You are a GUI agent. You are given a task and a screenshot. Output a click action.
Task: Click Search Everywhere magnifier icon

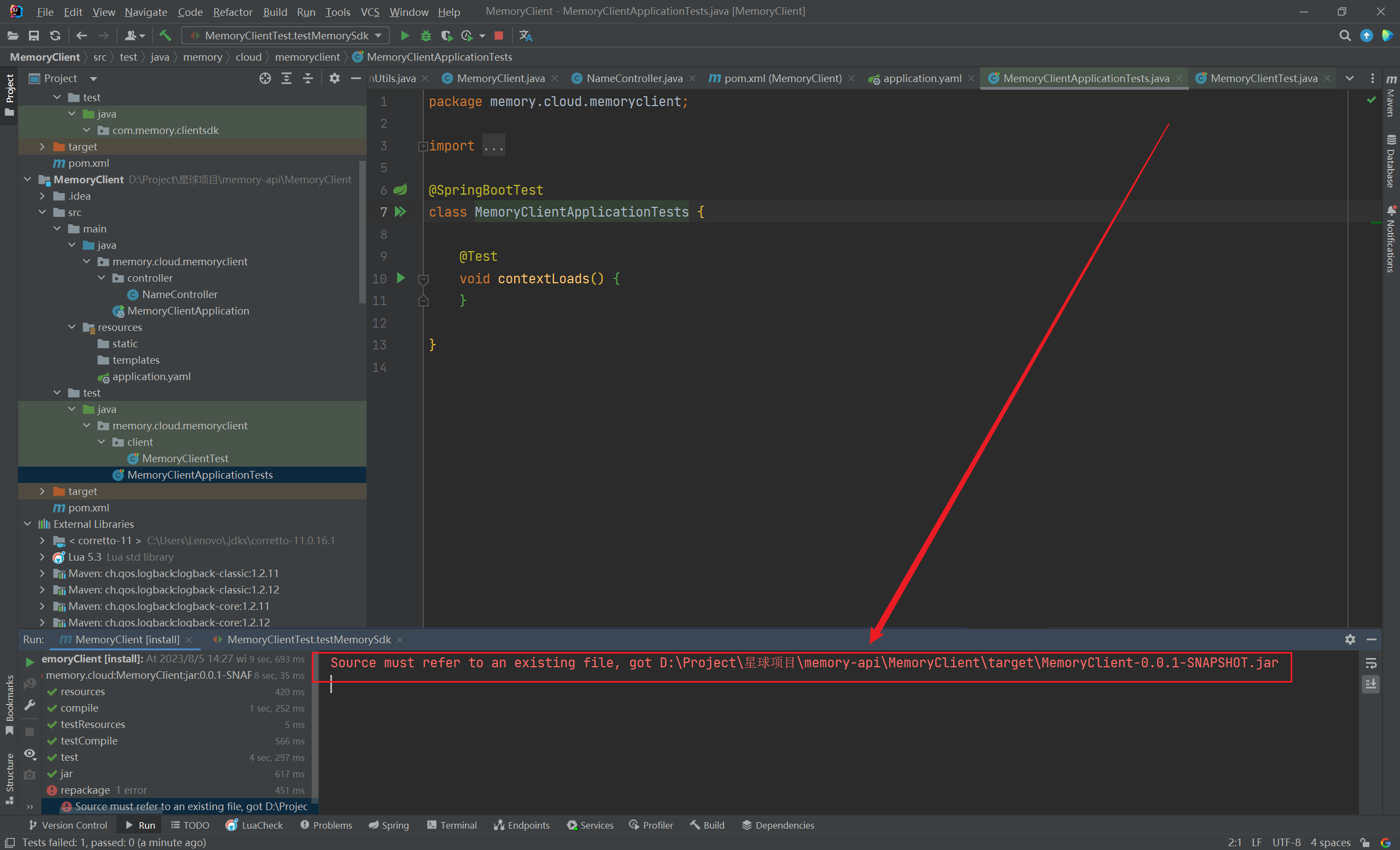point(1344,36)
